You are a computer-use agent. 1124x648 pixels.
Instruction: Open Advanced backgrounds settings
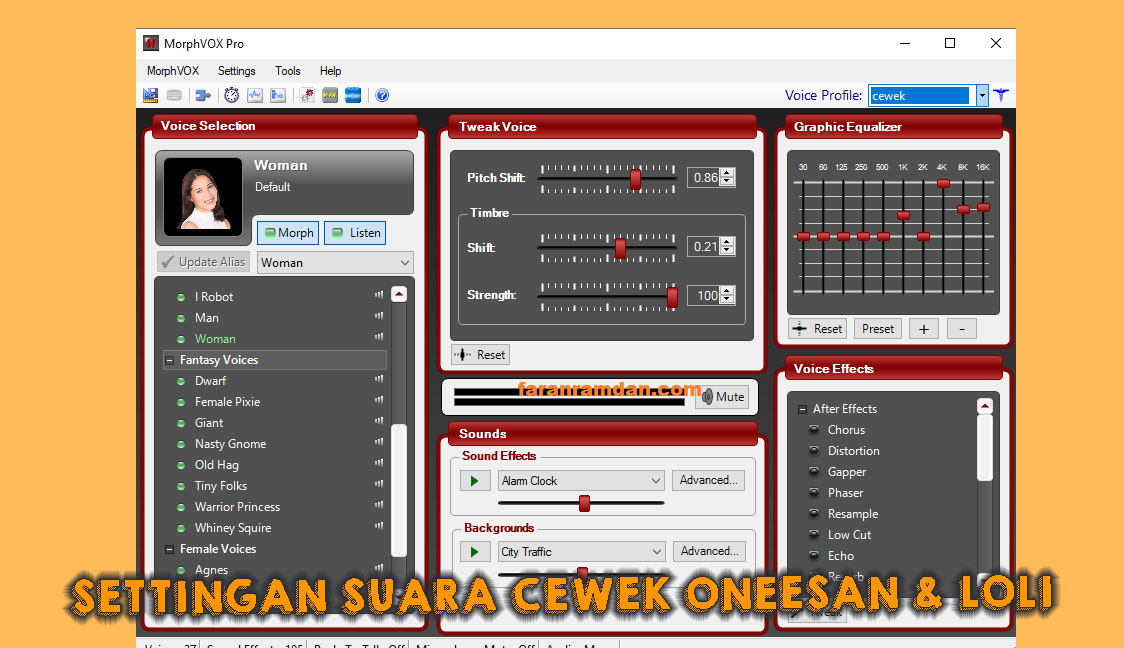coord(710,551)
